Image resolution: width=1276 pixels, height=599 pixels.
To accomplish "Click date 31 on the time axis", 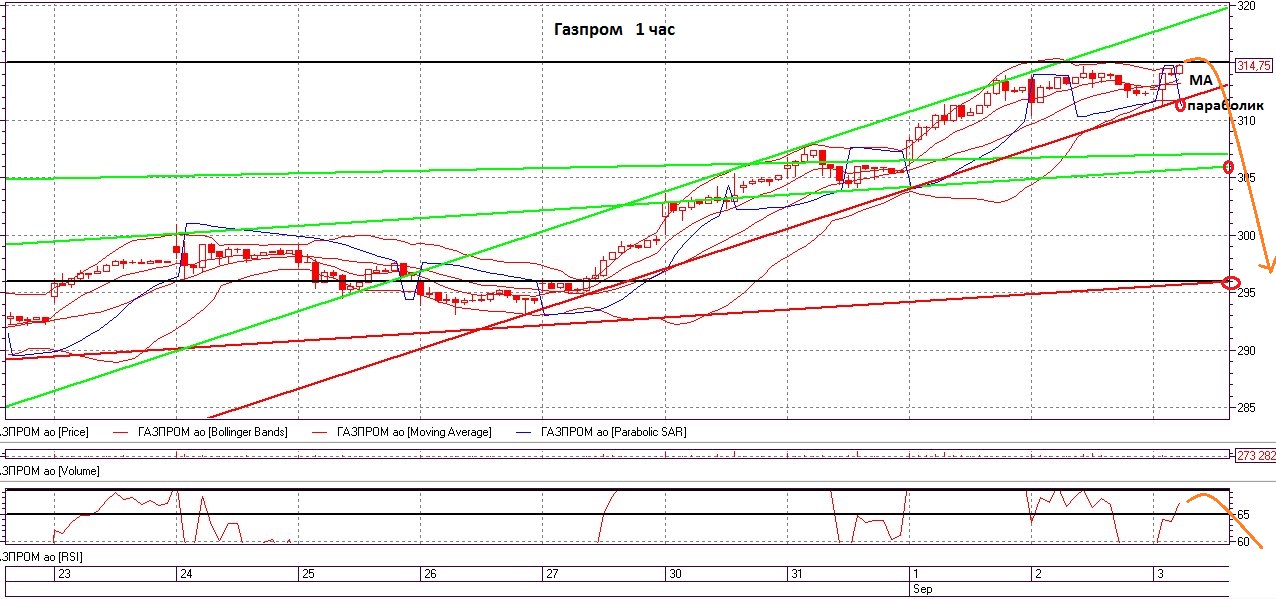I will point(797,574).
